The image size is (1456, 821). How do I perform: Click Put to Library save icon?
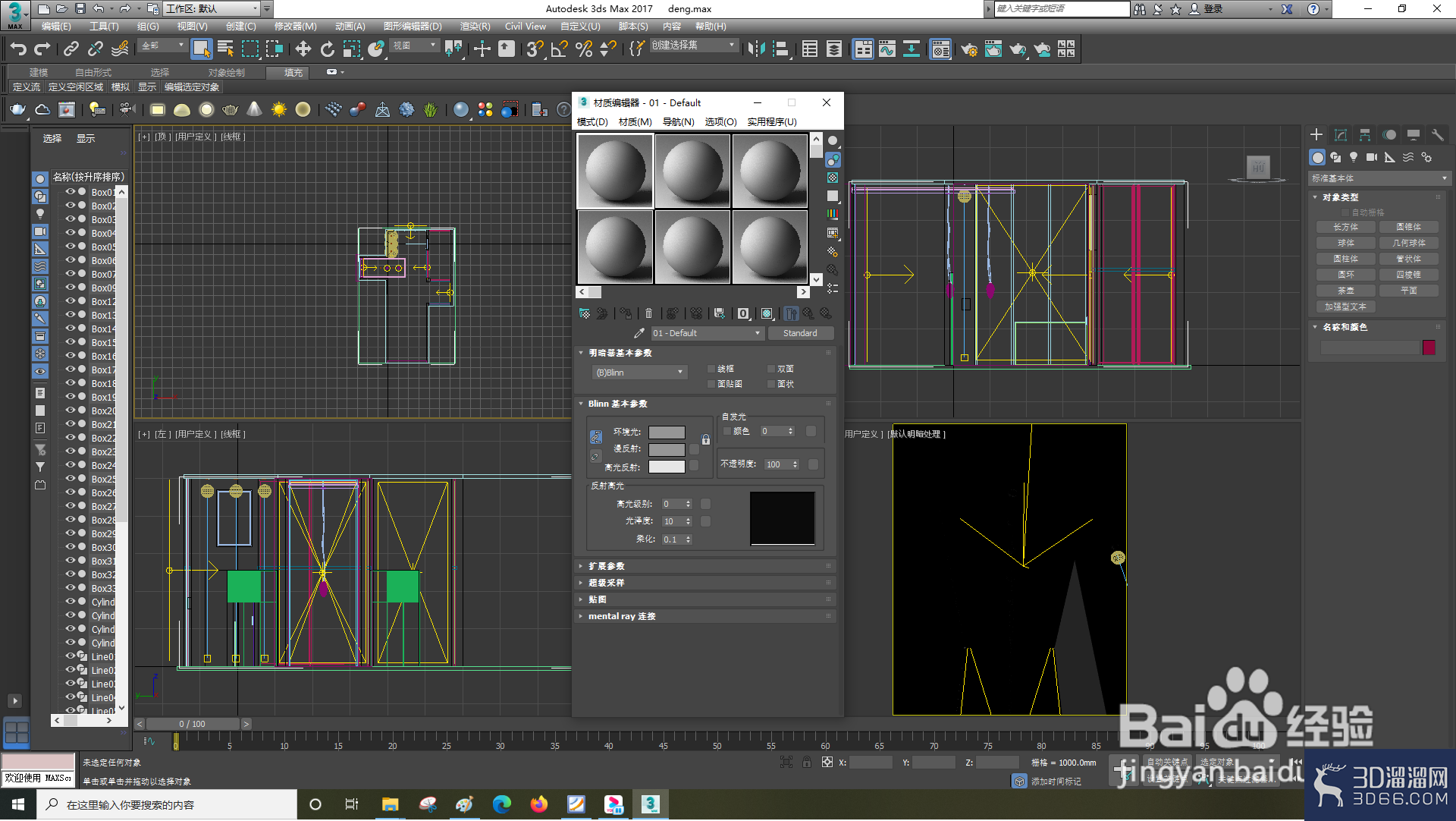720,313
